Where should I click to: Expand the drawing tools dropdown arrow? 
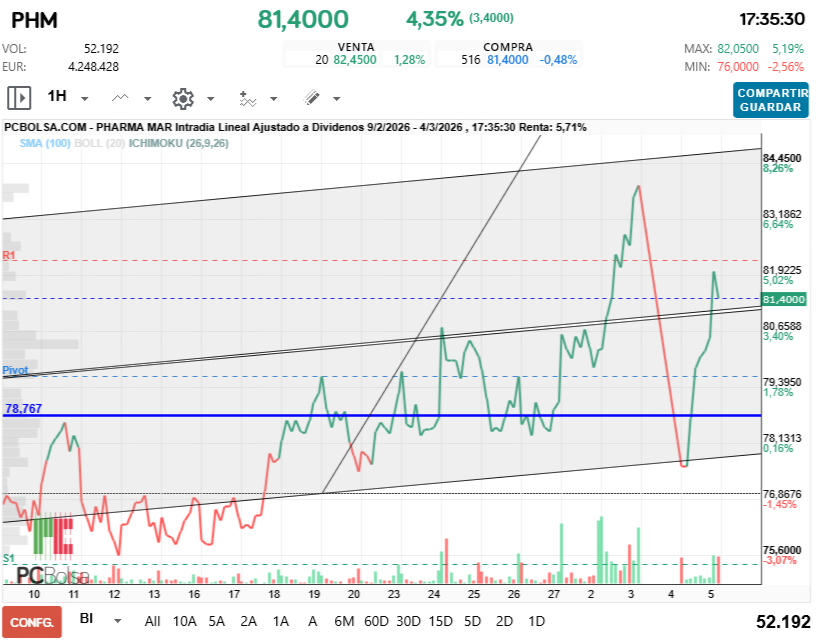[337, 99]
